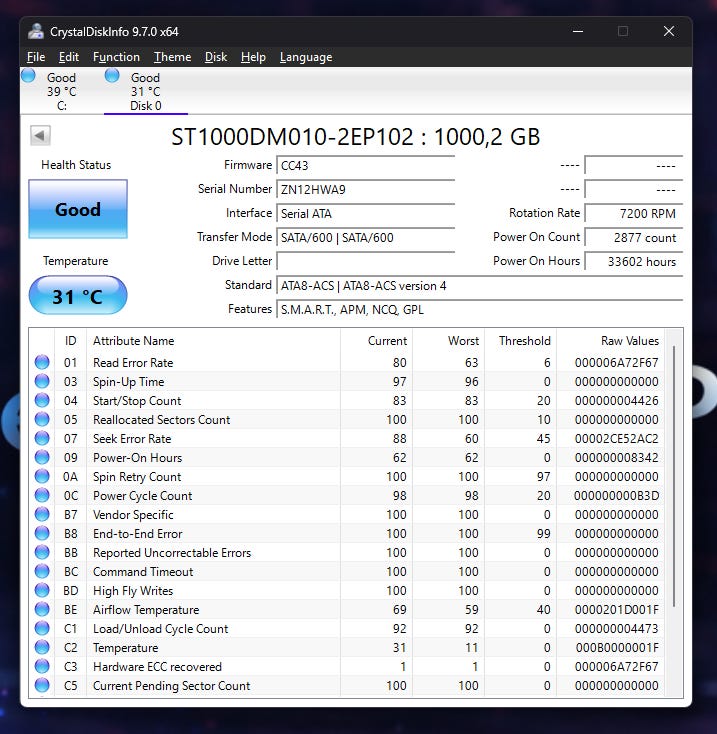Click raw value 0000201D001F
Screen dimensions: 717x734
[616, 610]
